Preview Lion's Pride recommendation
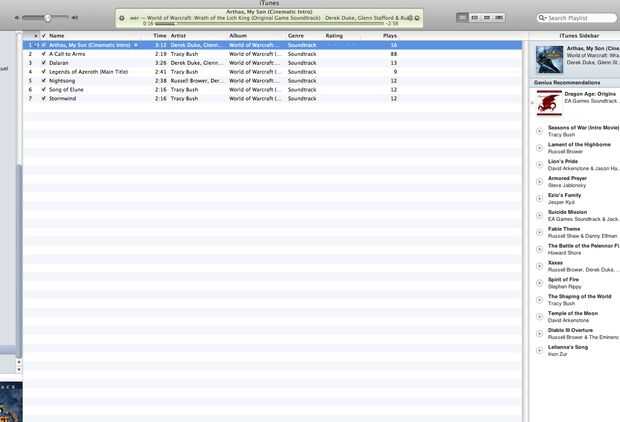 tap(539, 165)
